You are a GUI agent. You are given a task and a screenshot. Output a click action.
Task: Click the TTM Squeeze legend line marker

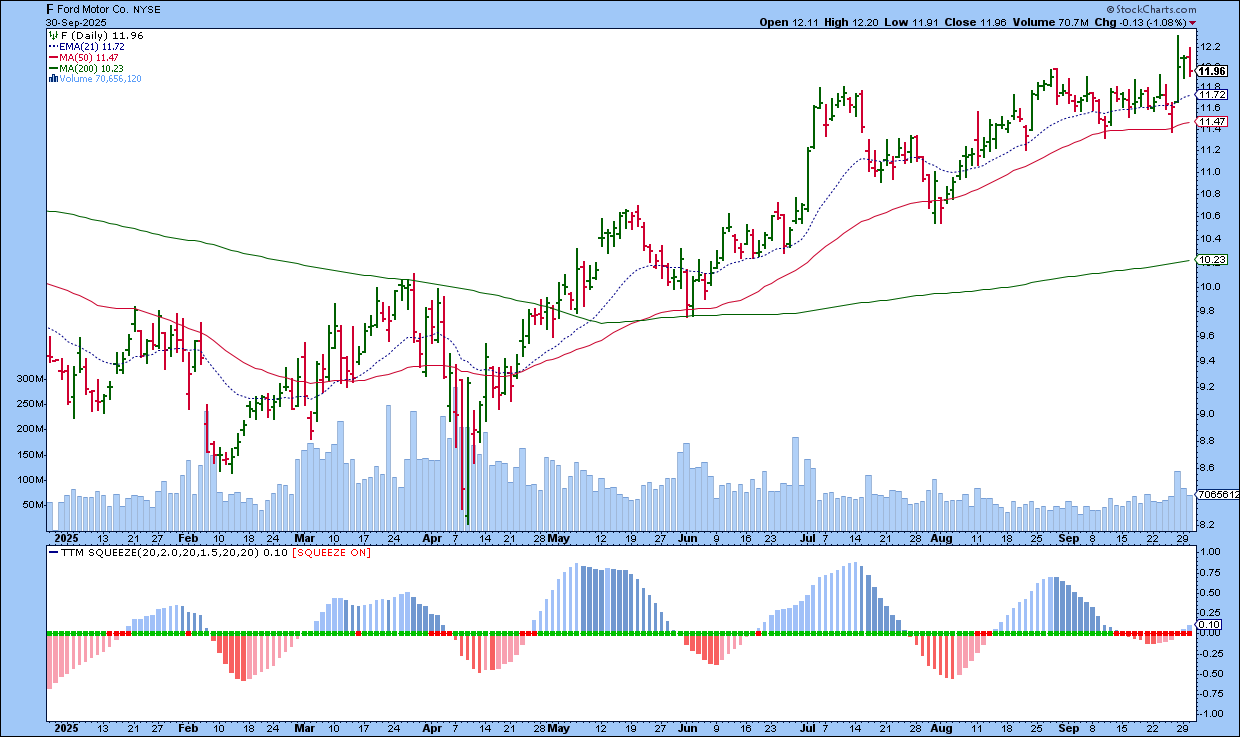click(52, 552)
